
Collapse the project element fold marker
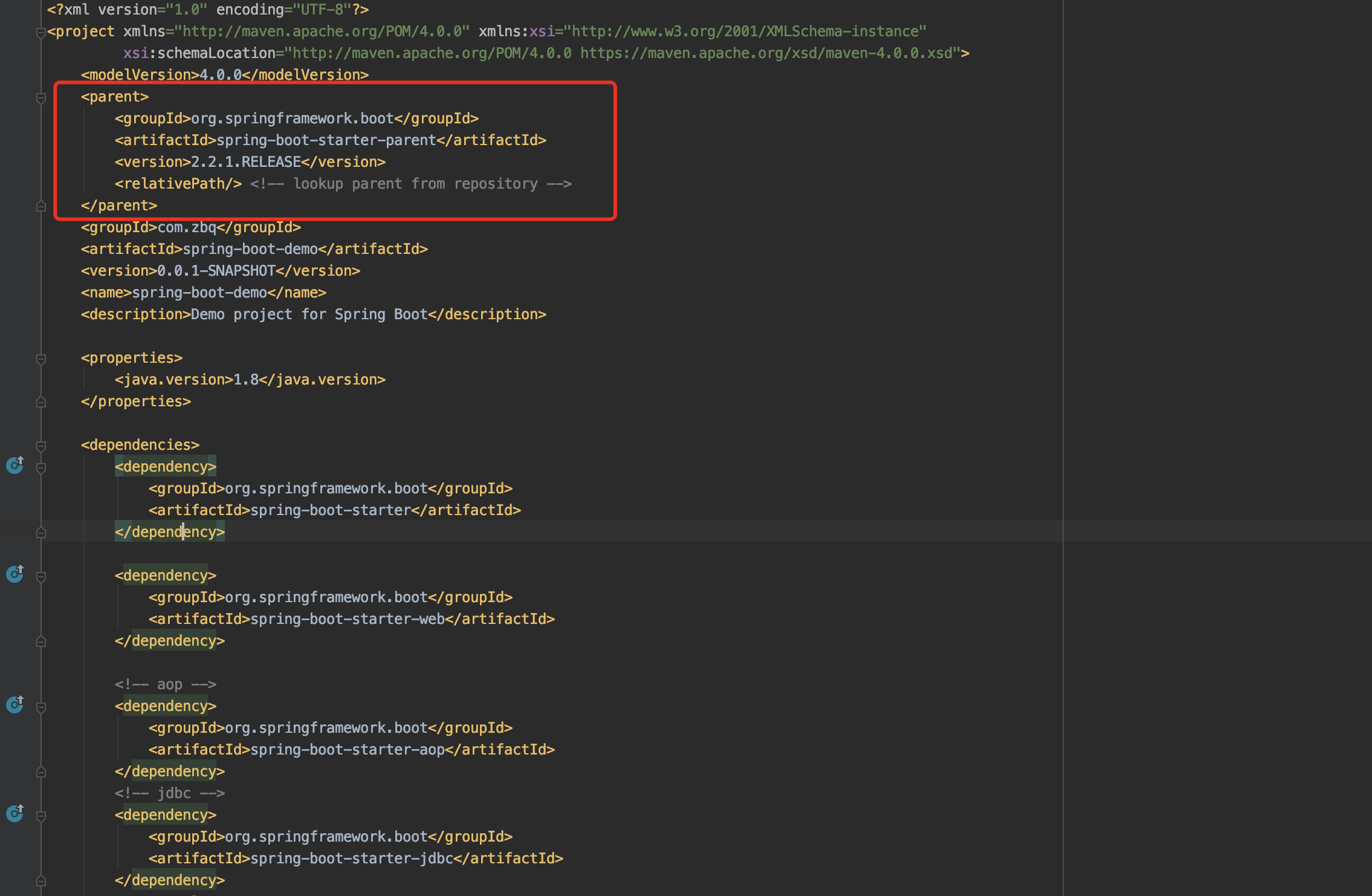click(41, 31)
